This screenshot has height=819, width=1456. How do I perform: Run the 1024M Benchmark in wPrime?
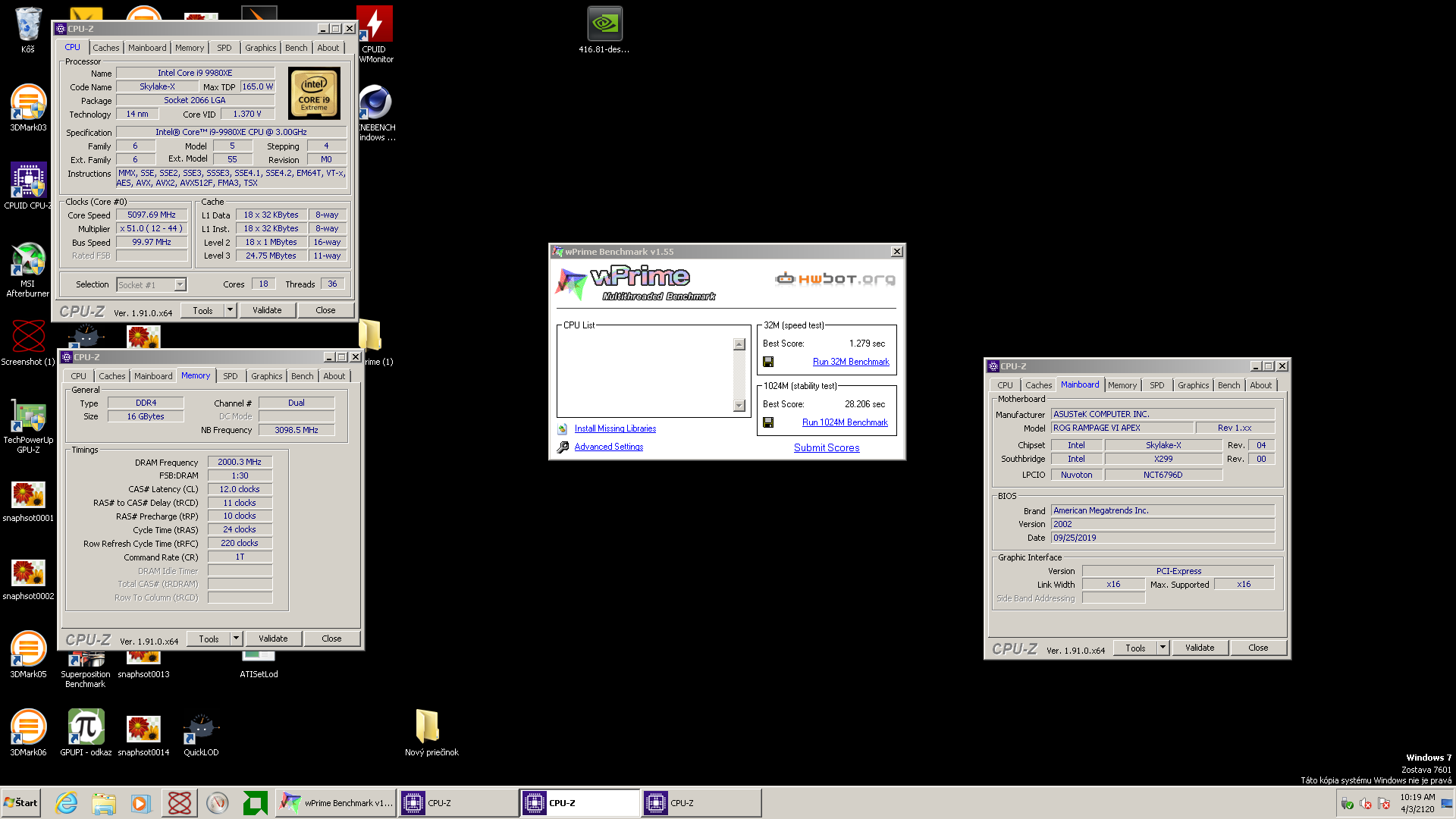(x=845, y=422)
